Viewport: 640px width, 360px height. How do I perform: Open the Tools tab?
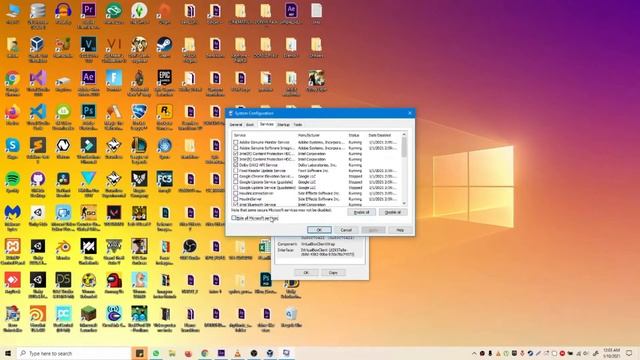298,124
